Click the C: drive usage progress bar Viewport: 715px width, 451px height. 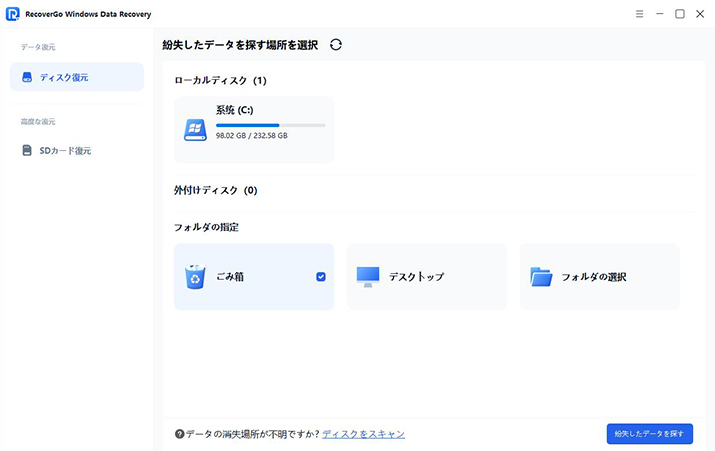(x=271, y=125)
